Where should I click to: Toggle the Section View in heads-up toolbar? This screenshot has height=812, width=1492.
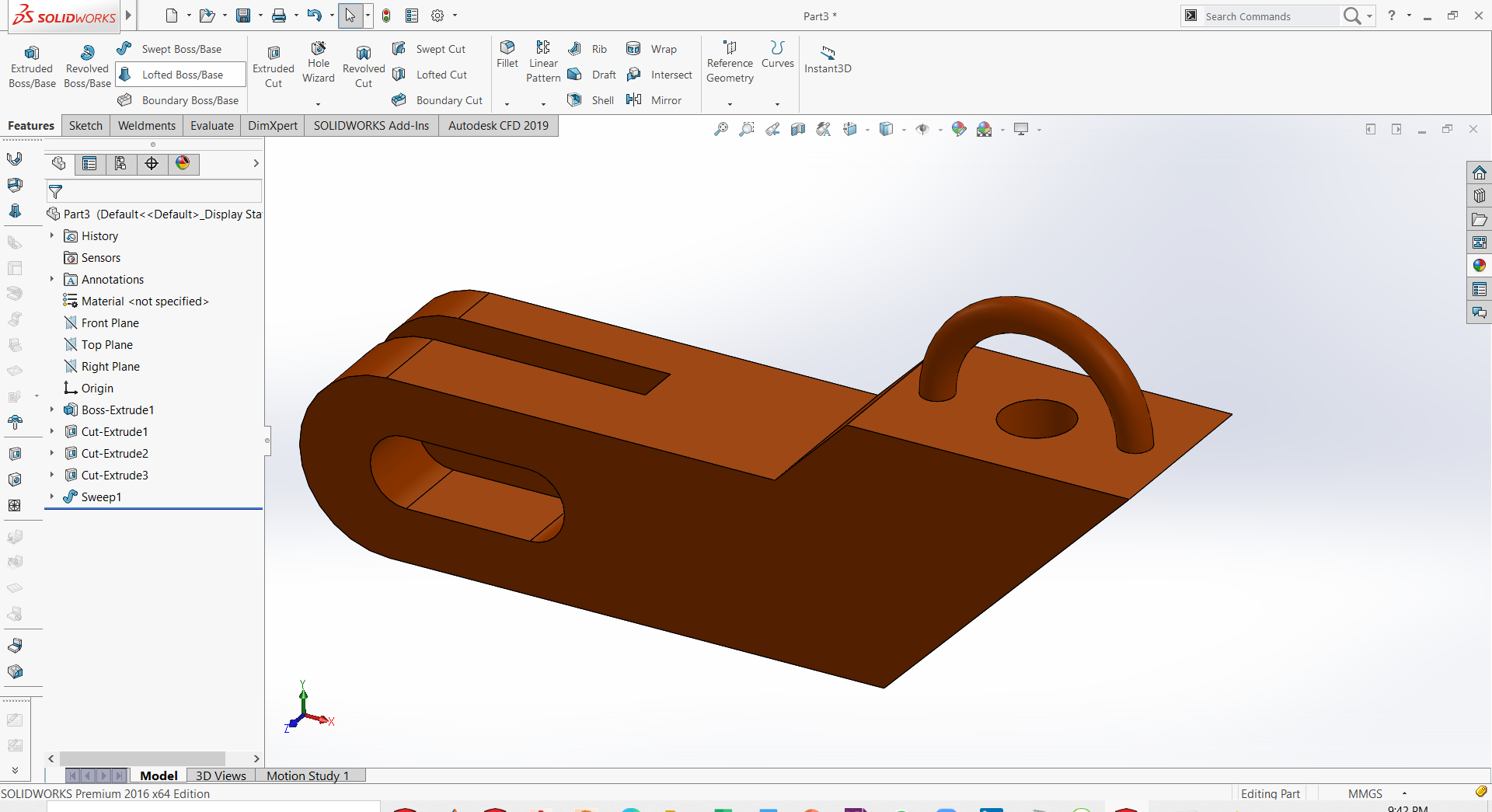[797, 129]
